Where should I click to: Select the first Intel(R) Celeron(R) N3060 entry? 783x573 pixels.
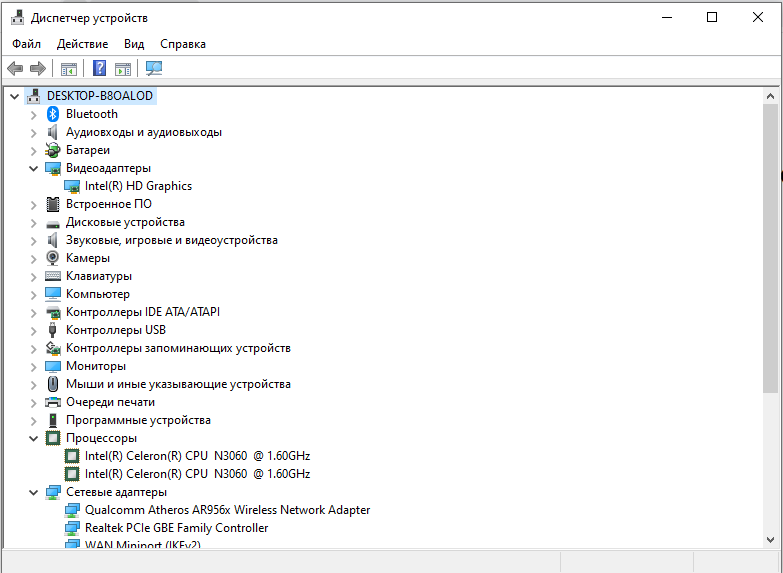(x=197, y=456)
